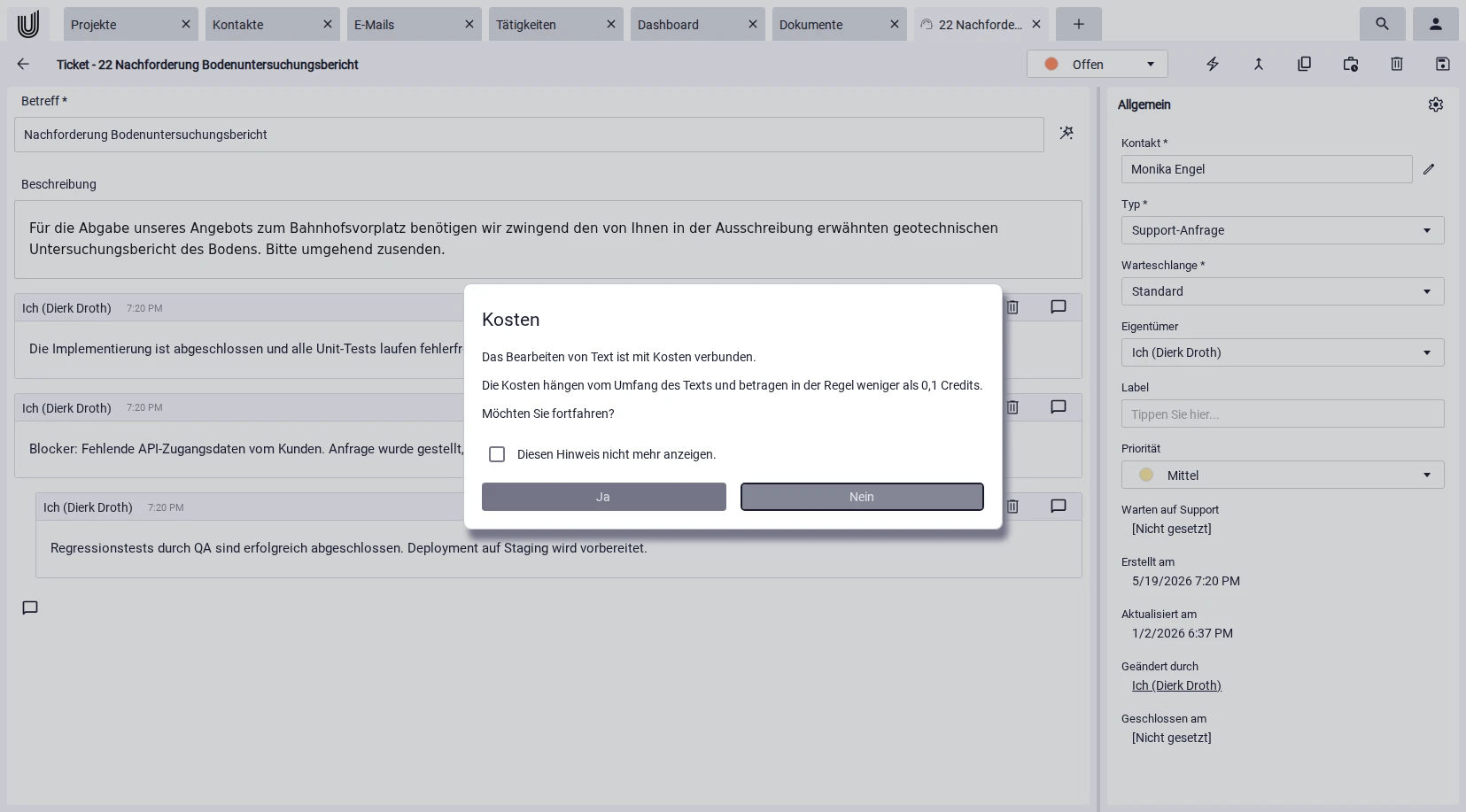Click the 'Geschlossen am' value [Nicht gesetzt]
This screenshot has width=1466, height=812.
pyautogui.click(x=1171, y=738)
